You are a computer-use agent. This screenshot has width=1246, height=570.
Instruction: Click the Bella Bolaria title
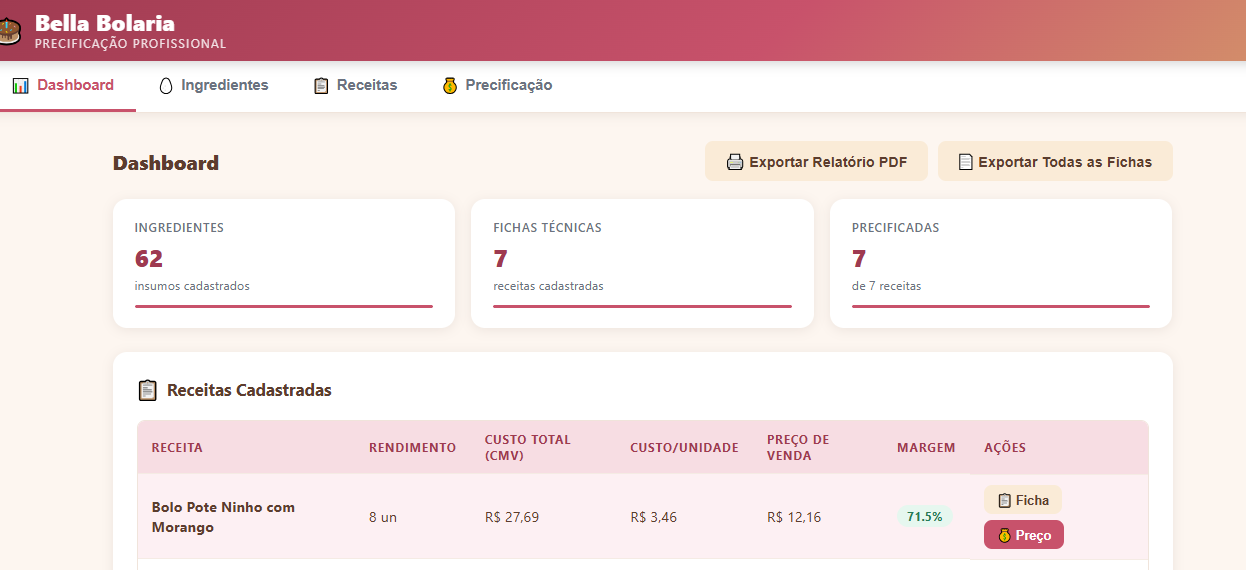pos(105,22)
